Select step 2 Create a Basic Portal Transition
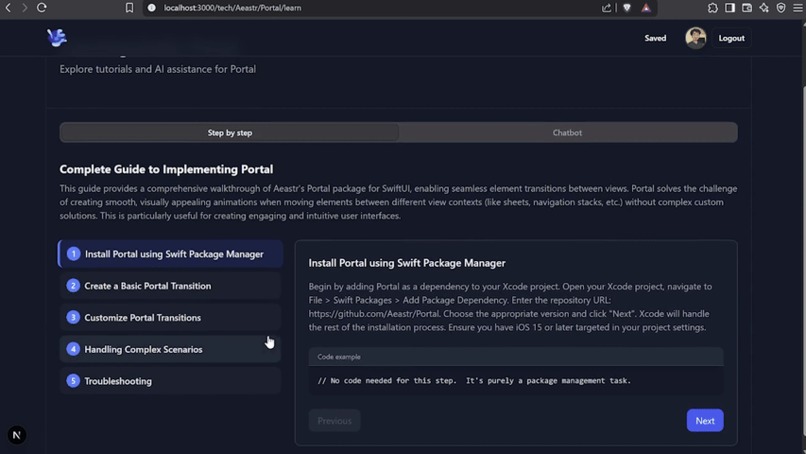806x454 pixels. click(171, 286)
